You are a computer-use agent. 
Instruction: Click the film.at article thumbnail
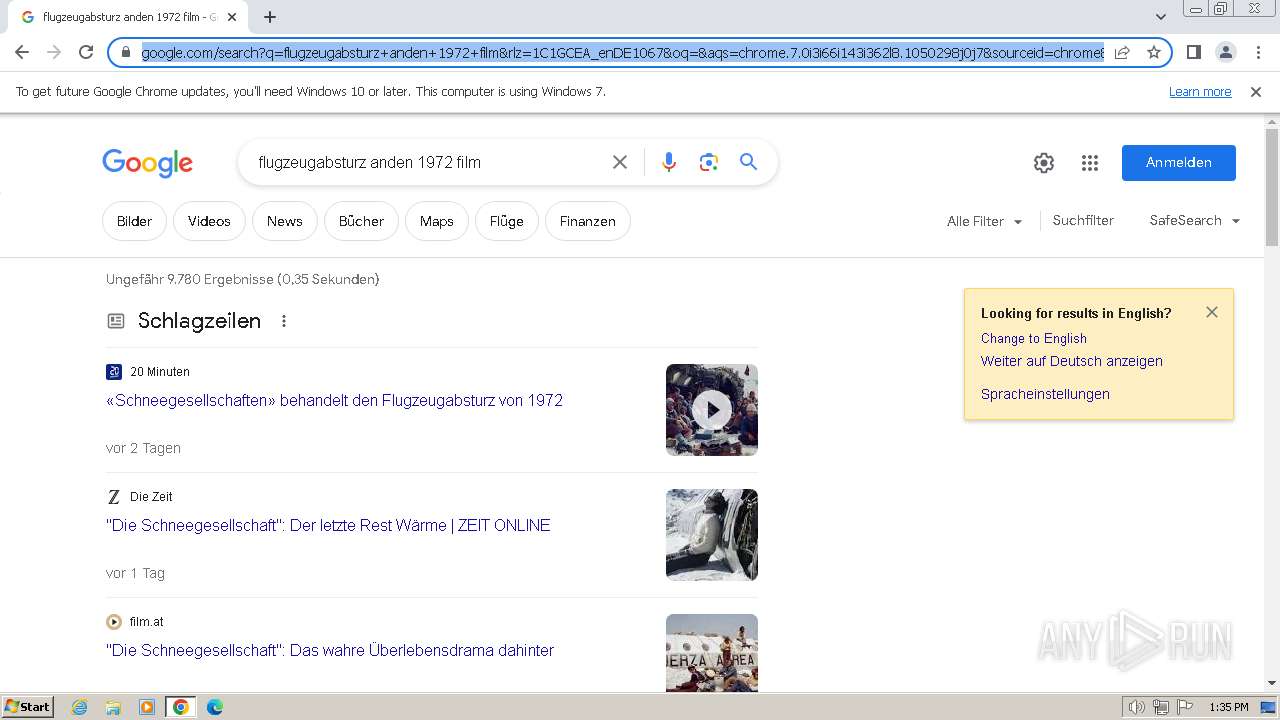coord(712,652)
